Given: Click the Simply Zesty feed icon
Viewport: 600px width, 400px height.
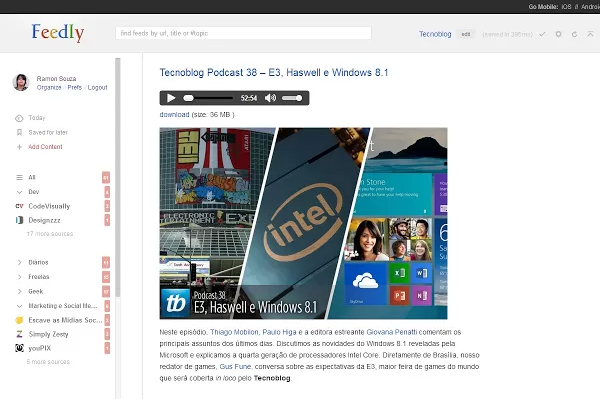Looking at the screenshot, I should point(19,334).
